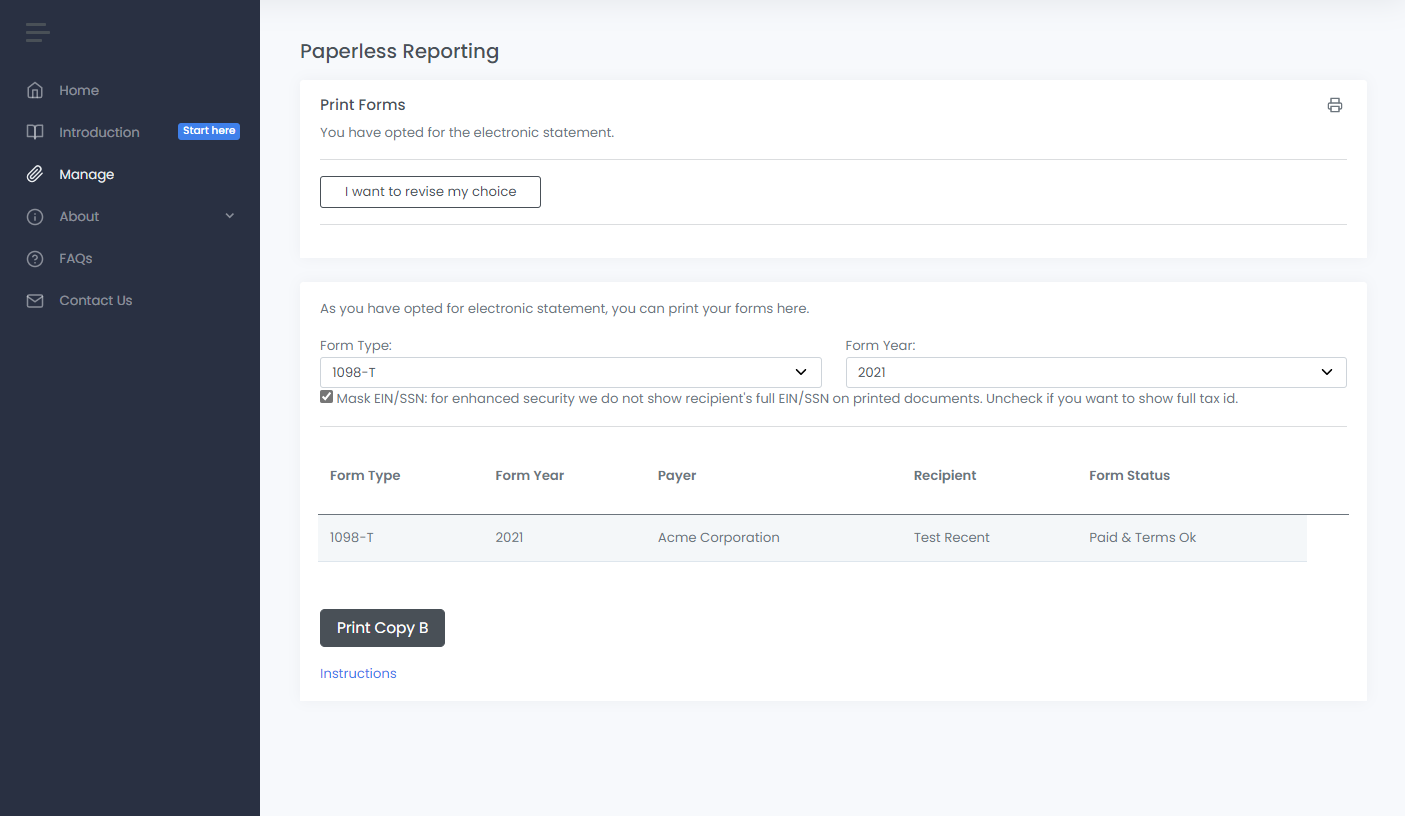The image size is (1405, 816).
Task: Click the printer icon in Print Forms
Action: [1334, 105]
